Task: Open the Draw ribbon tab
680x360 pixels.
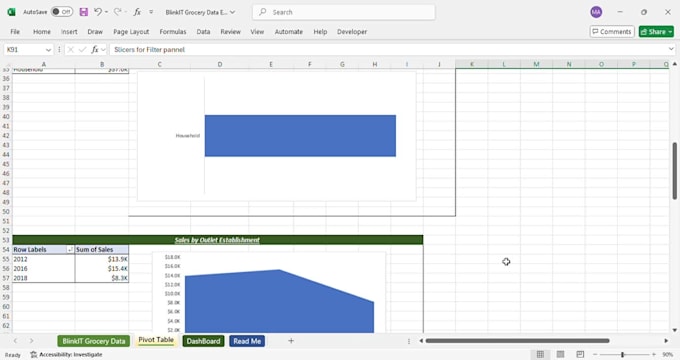Action: click(x=95, y=32)
